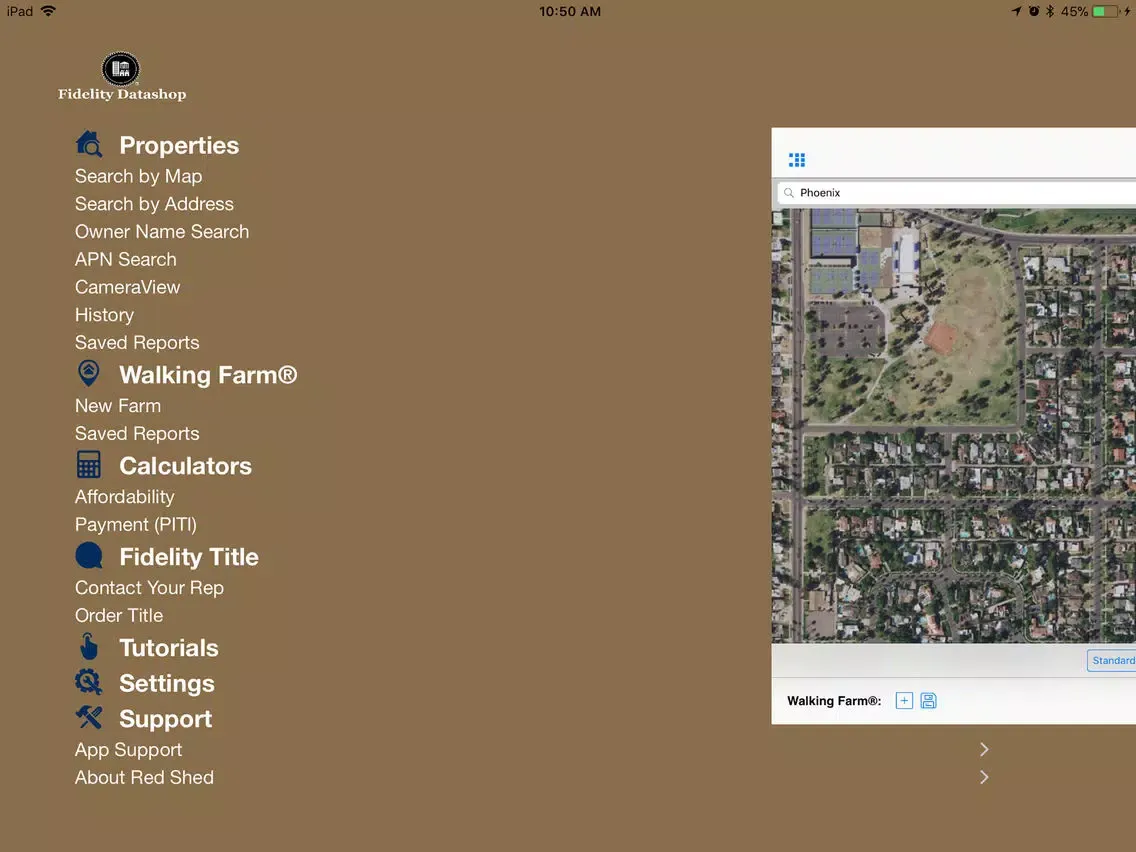Click the Fidelity Title chat bubble icon
1136x852 pixels.
click(89, 556)
